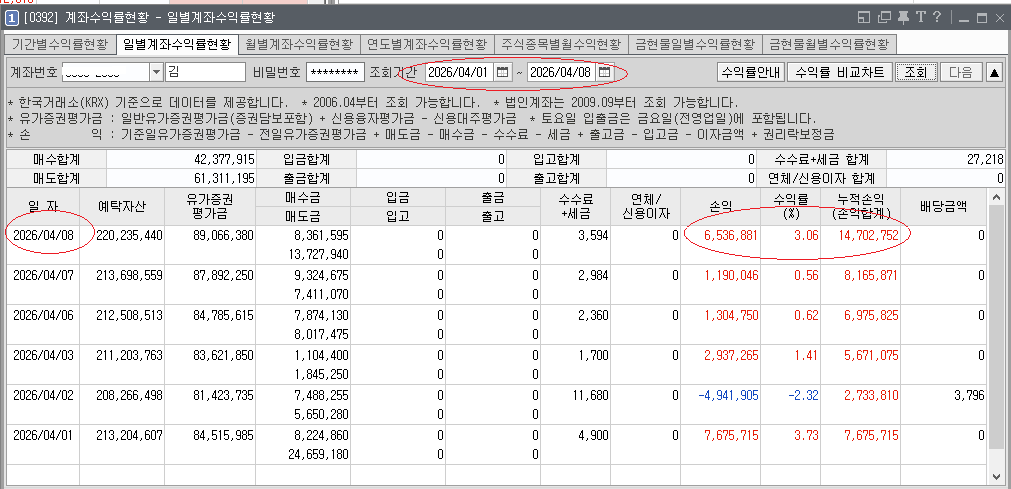Viewport: 1011px width, 489px height.
Task: Open the 연도별계좌수익률현황 tab
Action: click(426, 44)
